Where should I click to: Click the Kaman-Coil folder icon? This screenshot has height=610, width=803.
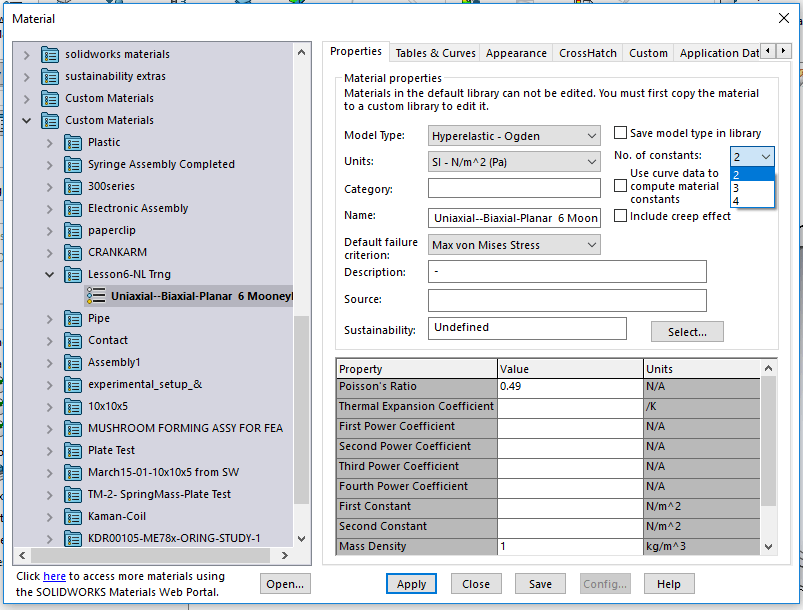tap(73, 517)
